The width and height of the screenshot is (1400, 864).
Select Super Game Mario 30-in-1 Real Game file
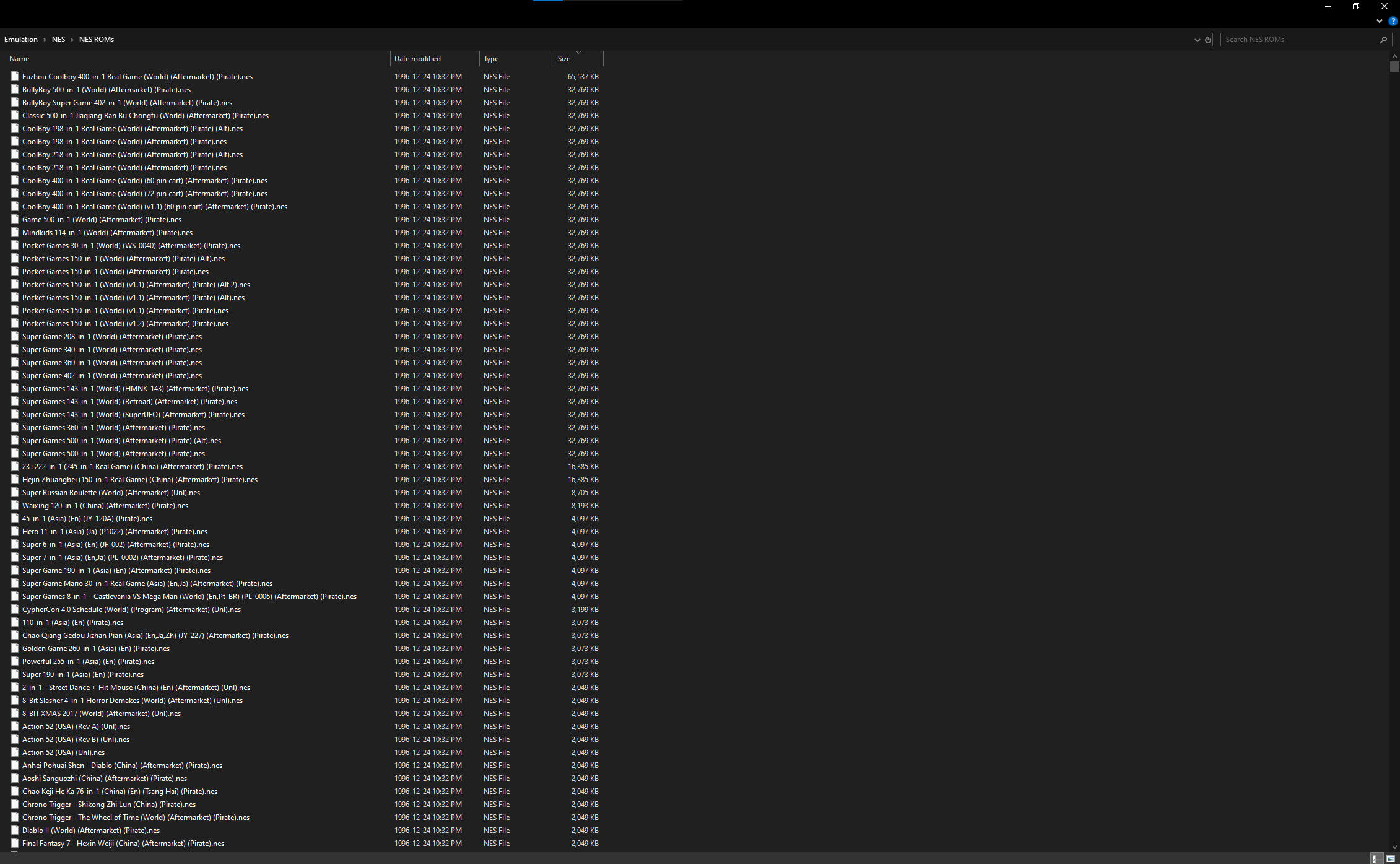tap(147, 584)
